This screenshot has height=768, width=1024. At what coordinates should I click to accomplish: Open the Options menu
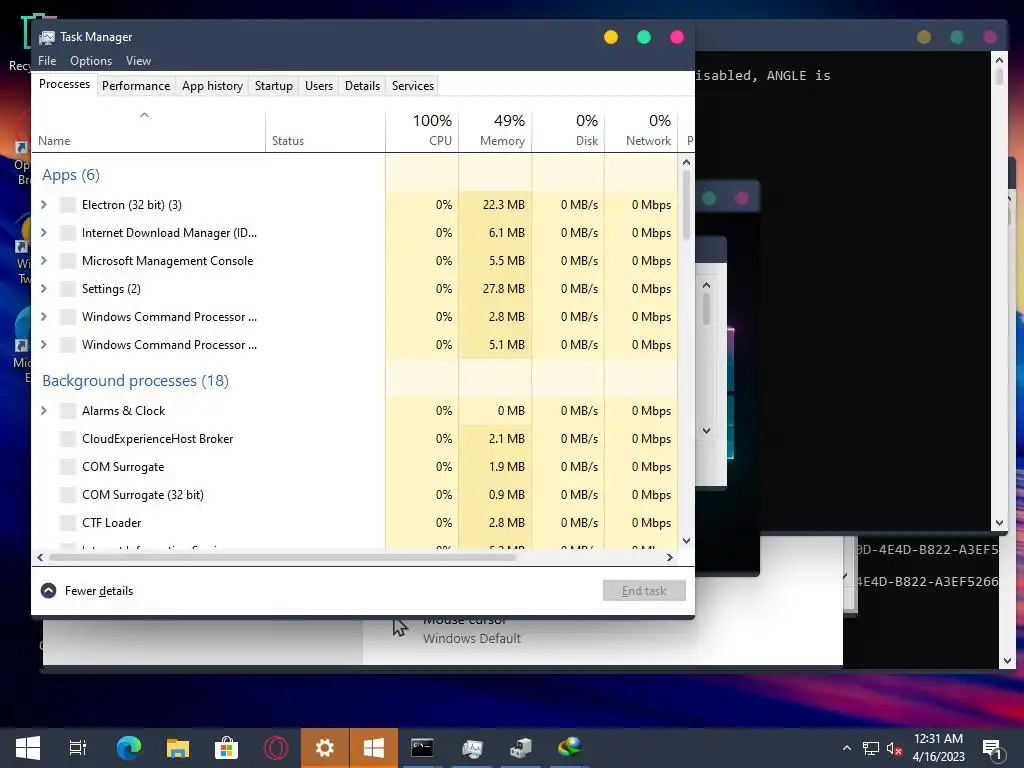[x=91, y=61]
